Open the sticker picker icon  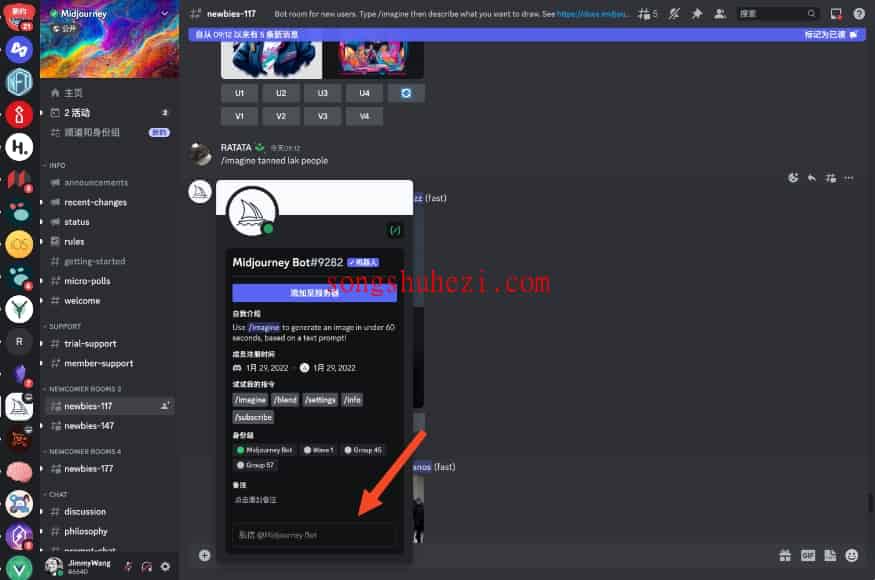tap(830, 555)
